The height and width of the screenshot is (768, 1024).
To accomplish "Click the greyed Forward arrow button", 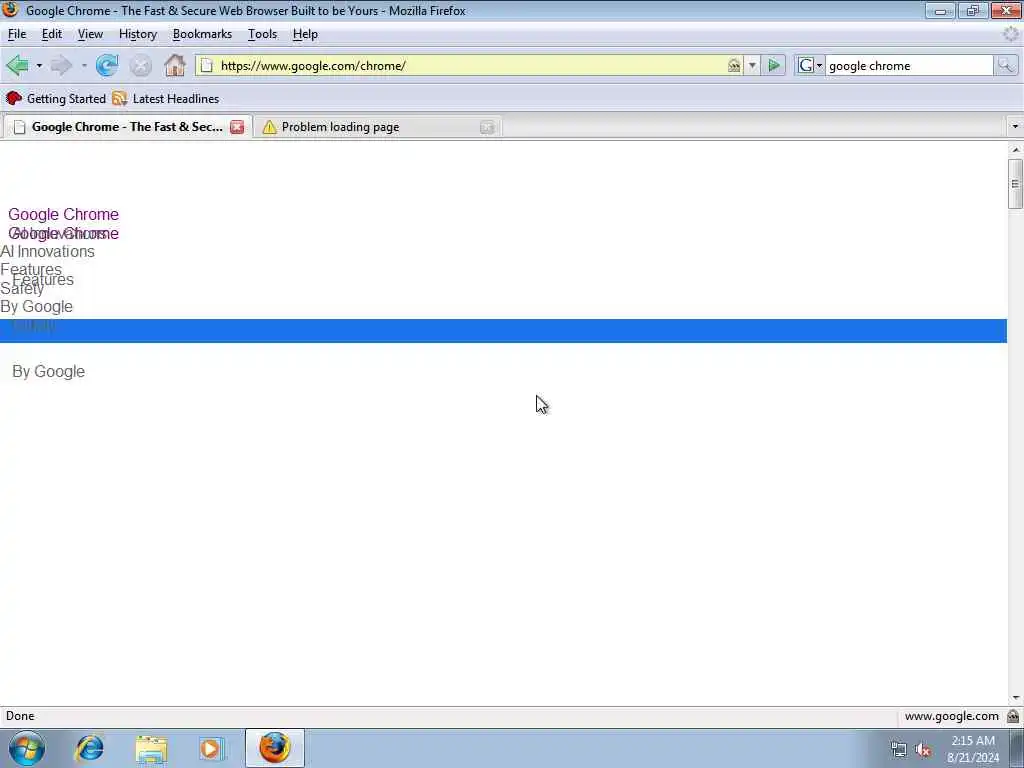I will point(61,65).
